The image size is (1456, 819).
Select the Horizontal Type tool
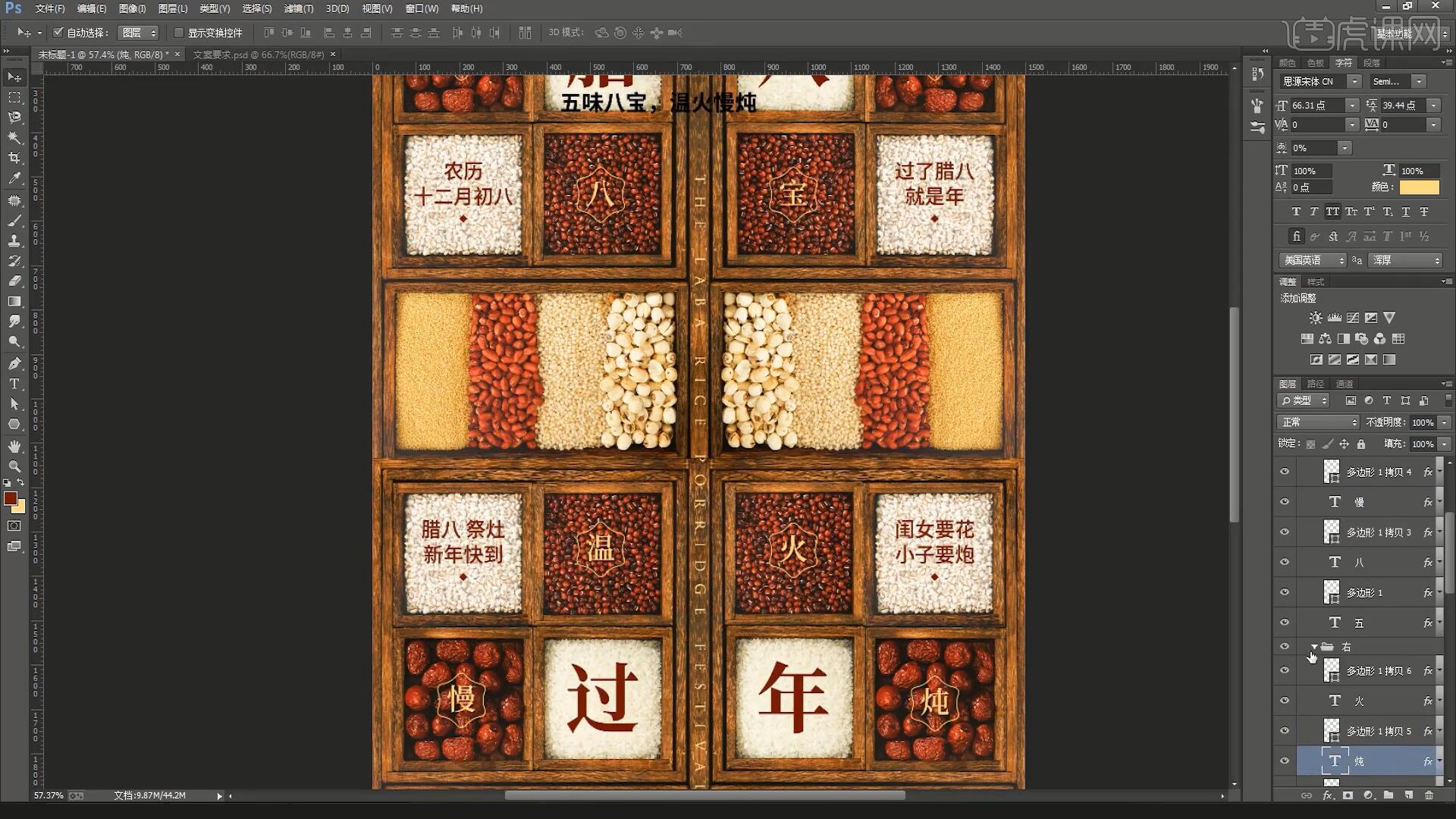coord(14,384)
